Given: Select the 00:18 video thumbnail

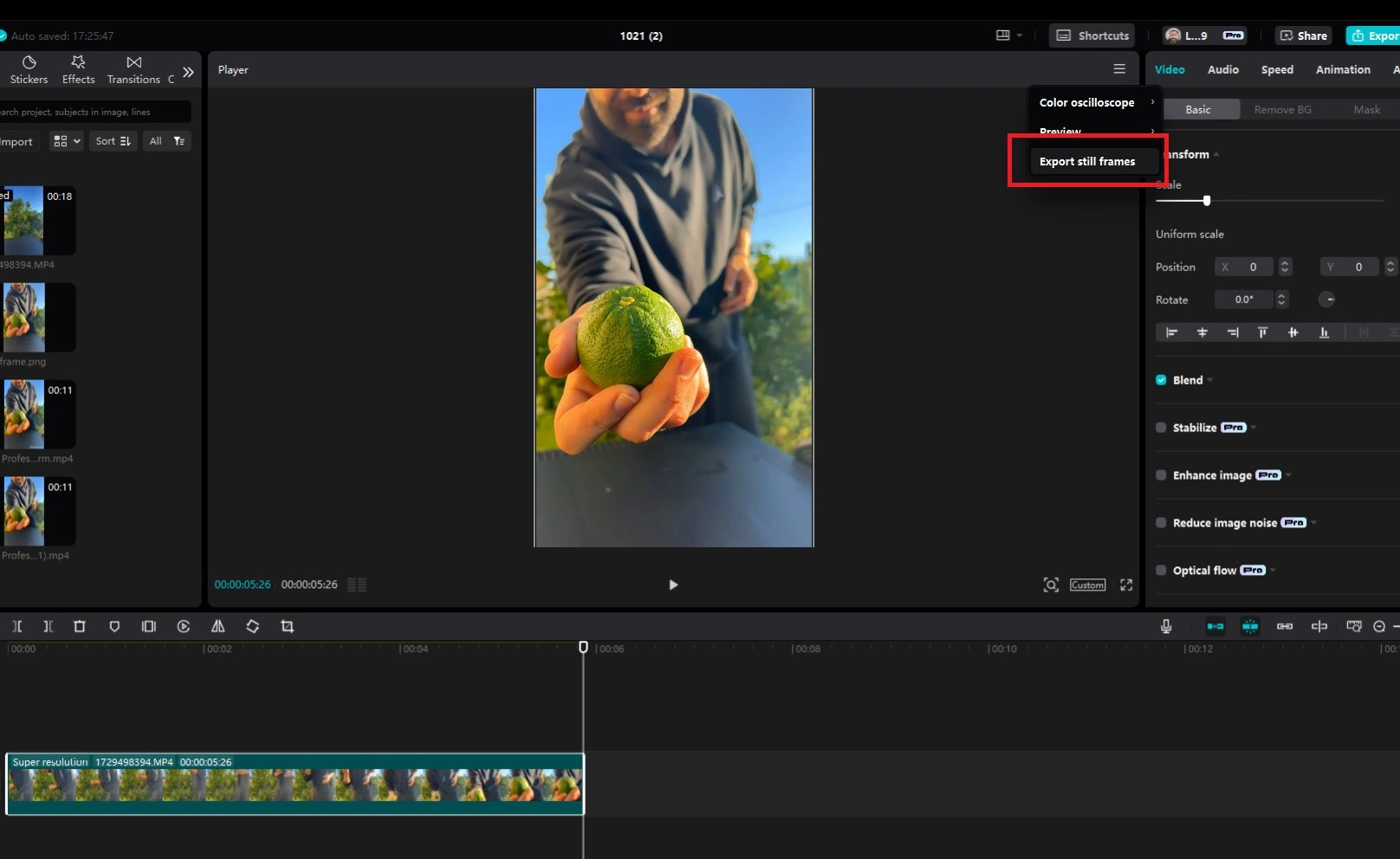Looking at the screenshot, I should (x=38, y=220).
